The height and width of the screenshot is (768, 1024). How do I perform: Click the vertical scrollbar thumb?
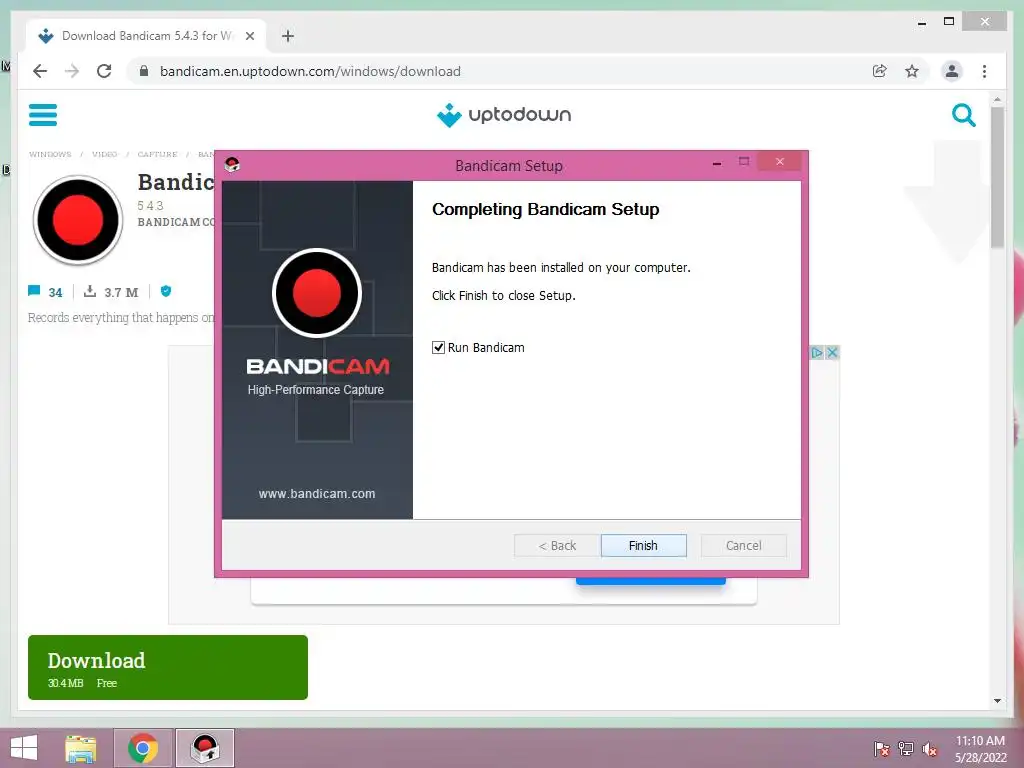[997, 178]
